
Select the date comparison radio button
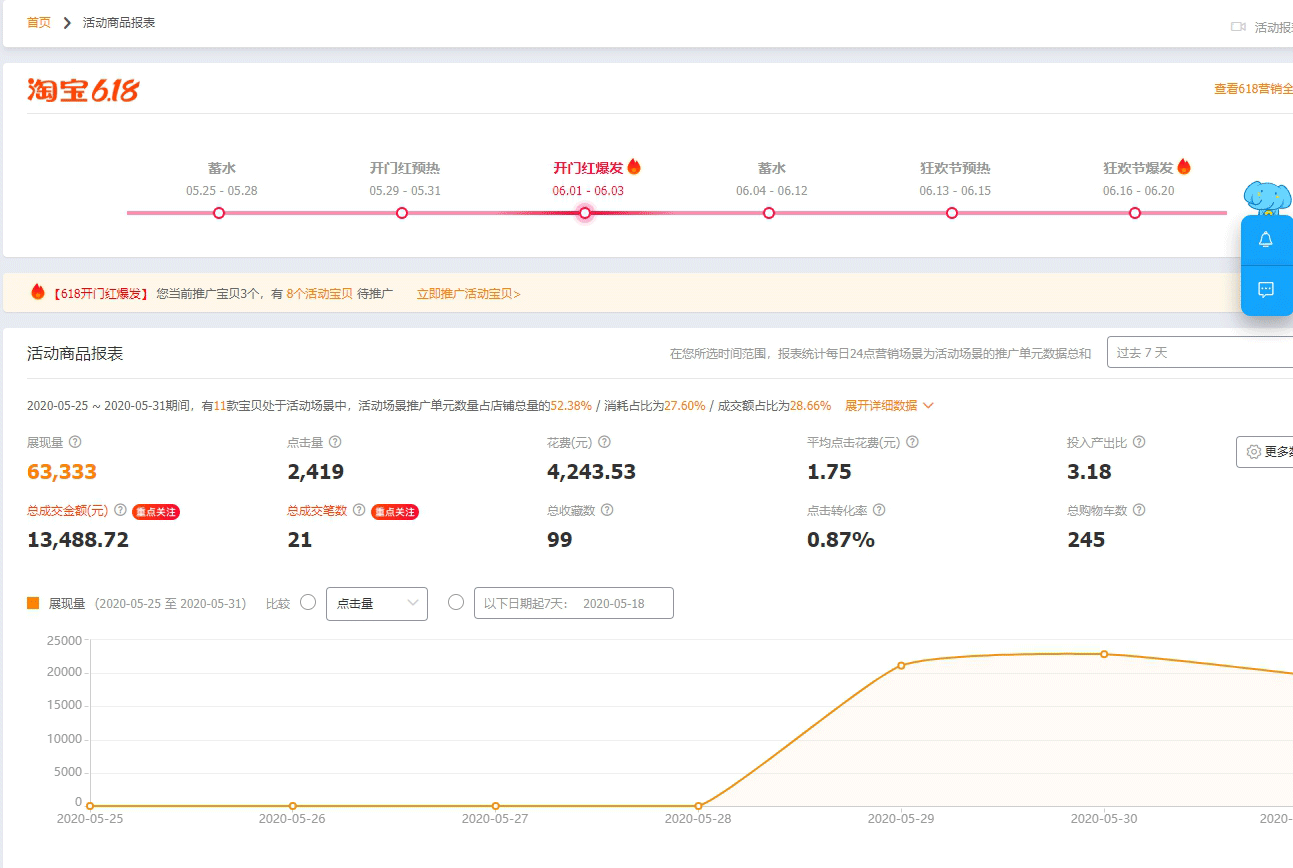[456, 602]
